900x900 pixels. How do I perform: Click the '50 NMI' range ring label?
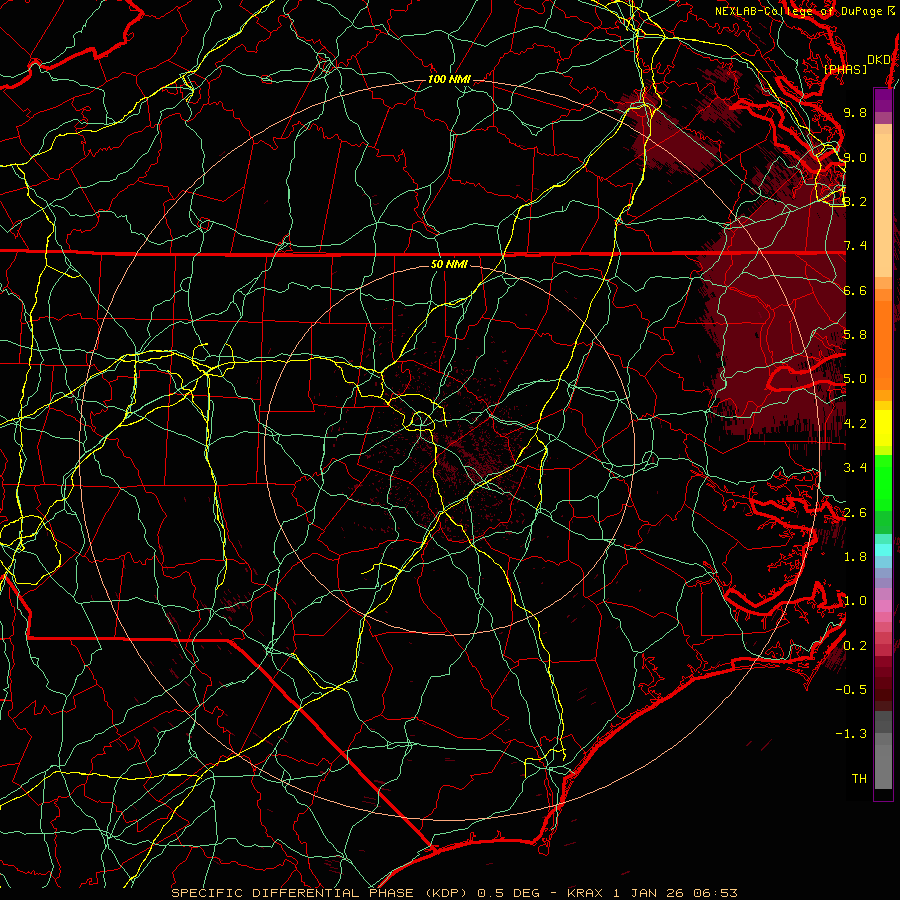(449, 264)
